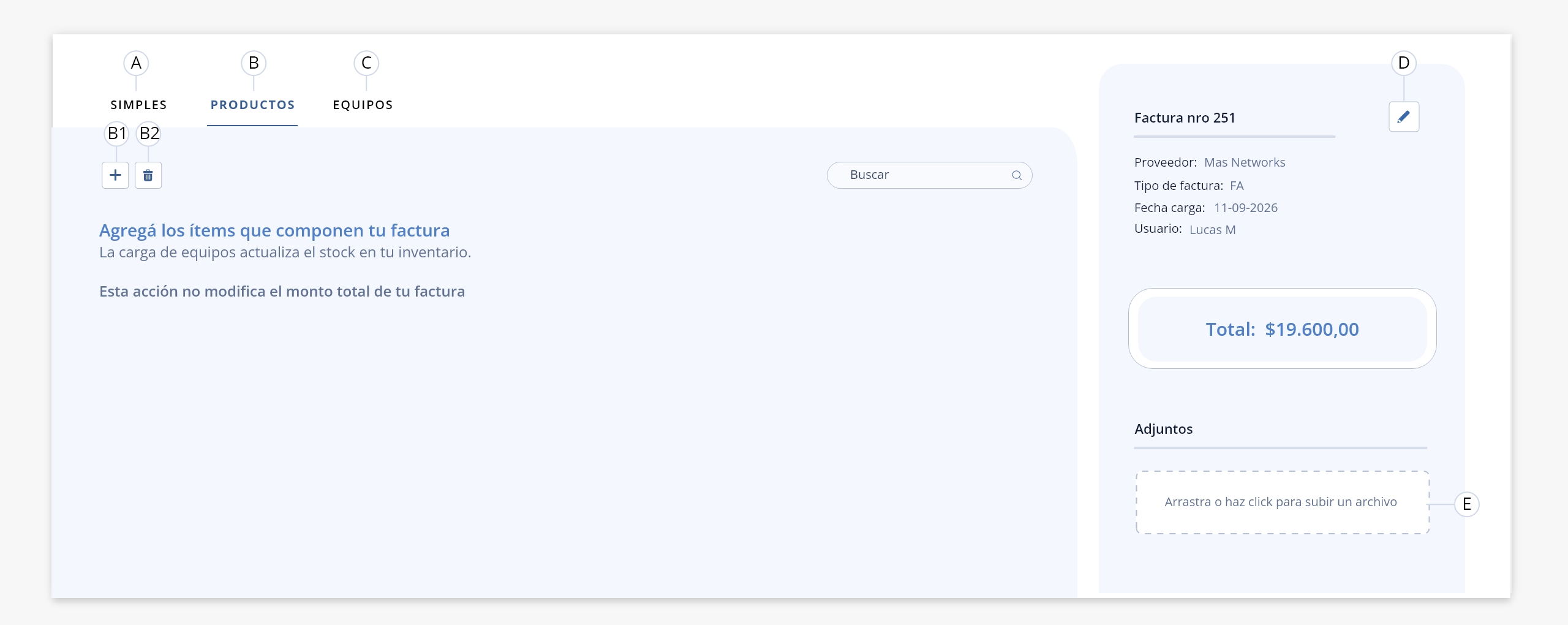Click the Total $19.600,00 box

[1282, 329]
